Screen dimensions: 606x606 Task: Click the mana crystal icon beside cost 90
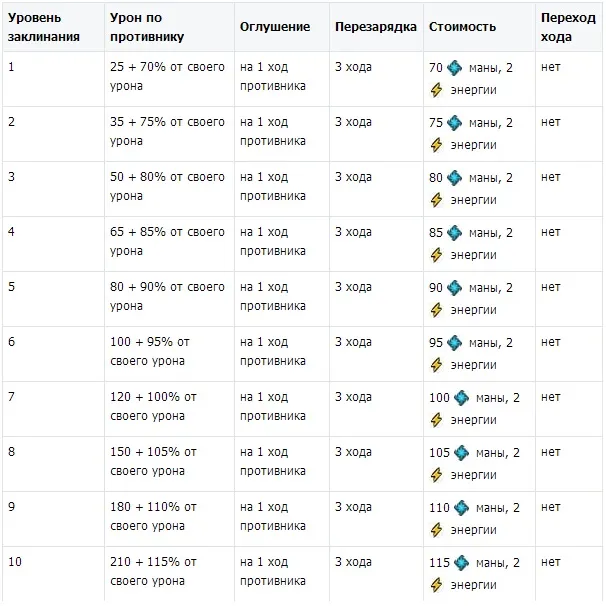pyautogui.click(x=455, y=288)
